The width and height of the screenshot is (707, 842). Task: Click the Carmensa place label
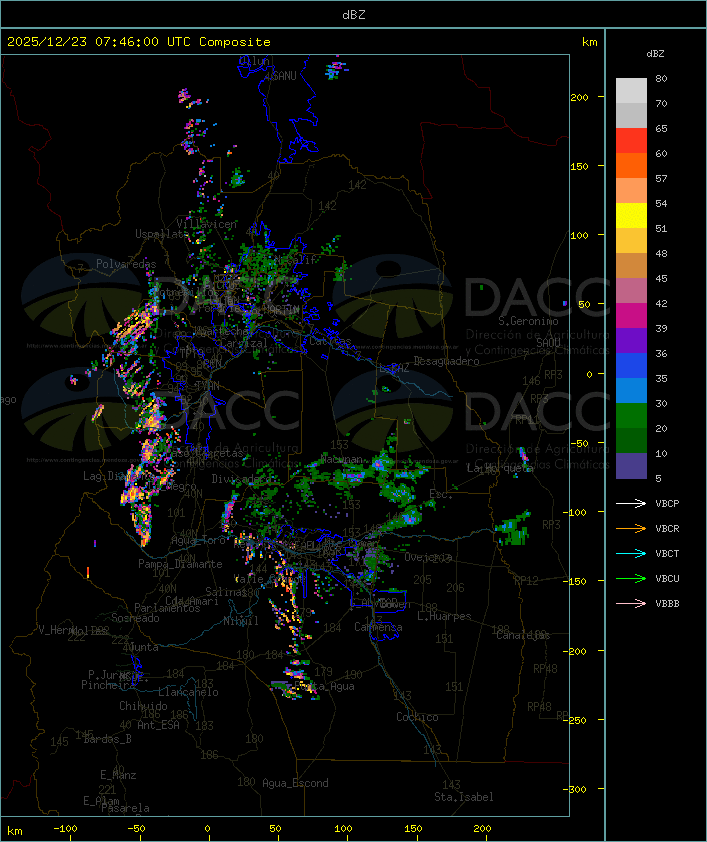pyautogui.click(x=378, y=627)
